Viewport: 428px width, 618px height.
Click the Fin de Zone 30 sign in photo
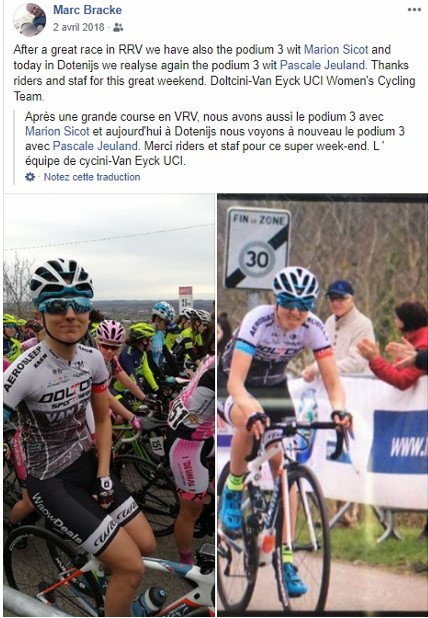(x=257, y=249)
